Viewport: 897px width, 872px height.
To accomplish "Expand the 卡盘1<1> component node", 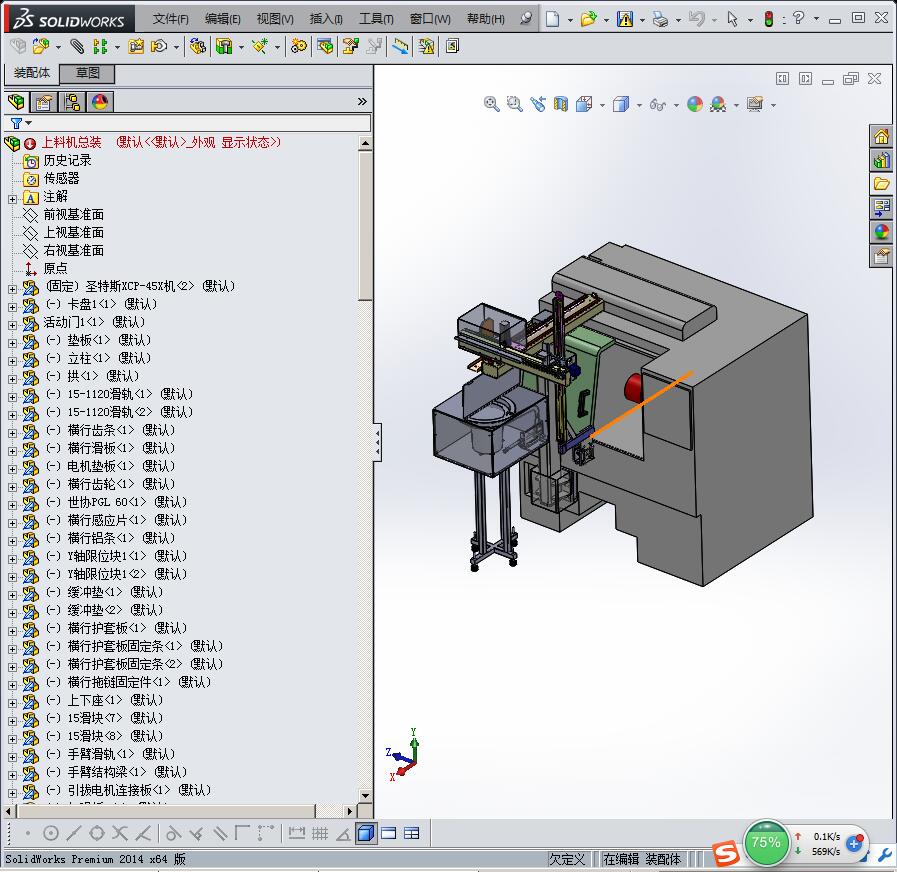I will point(13,307).
